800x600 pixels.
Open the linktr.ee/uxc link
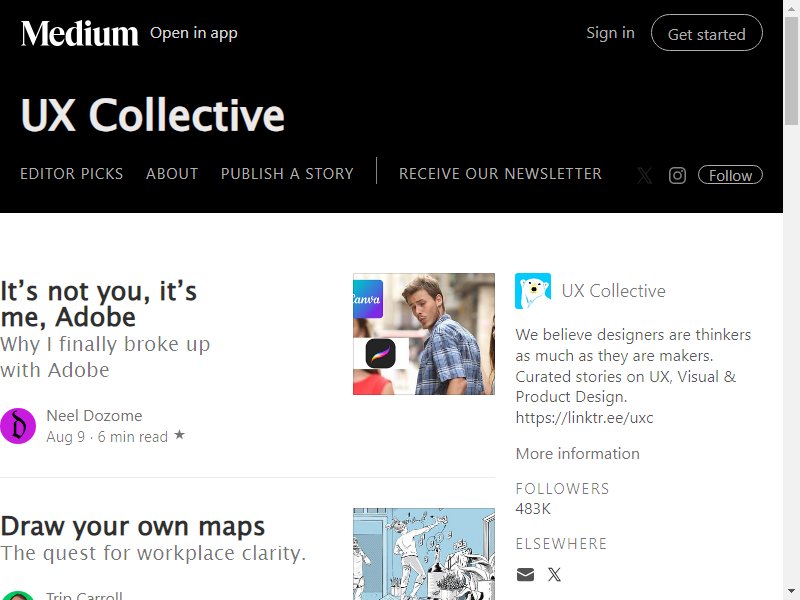click(584, 417)
